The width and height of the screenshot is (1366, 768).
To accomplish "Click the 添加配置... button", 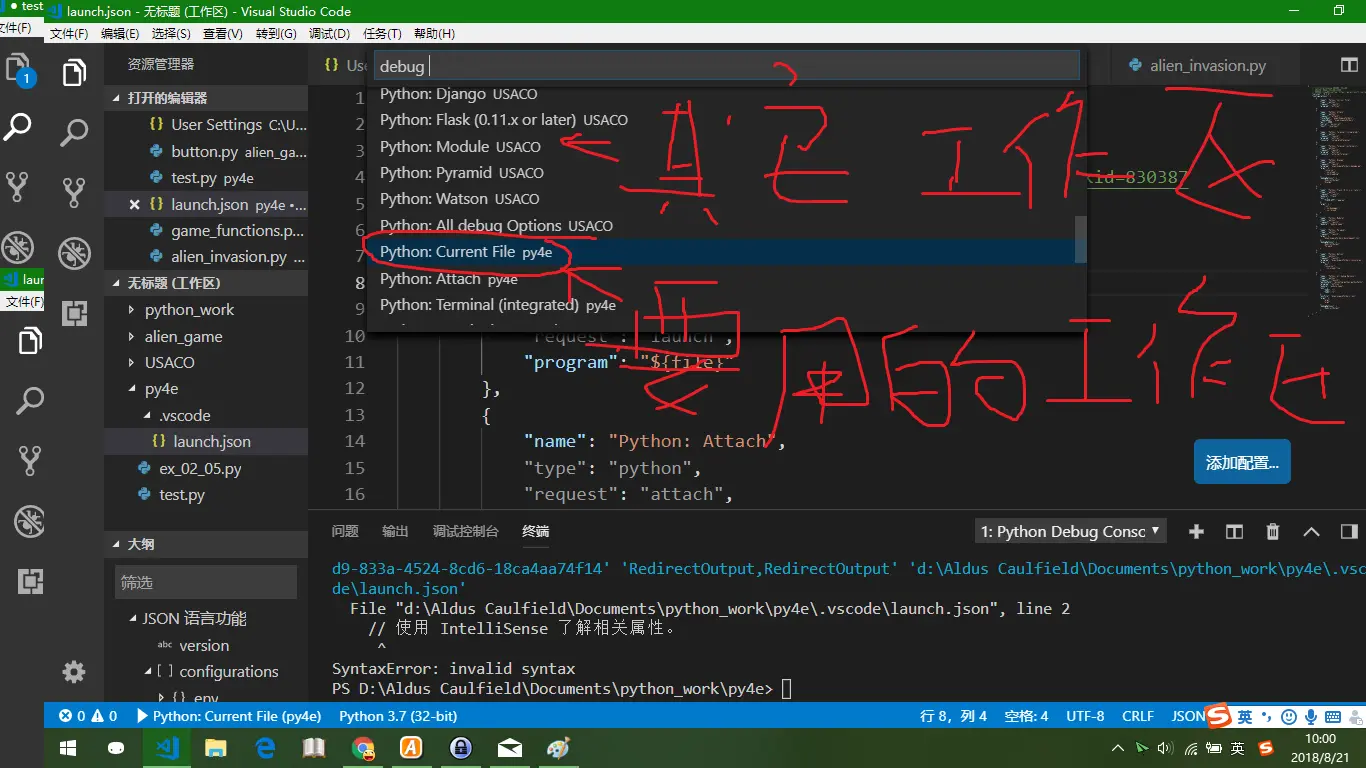I will [x=1242, y=463].
